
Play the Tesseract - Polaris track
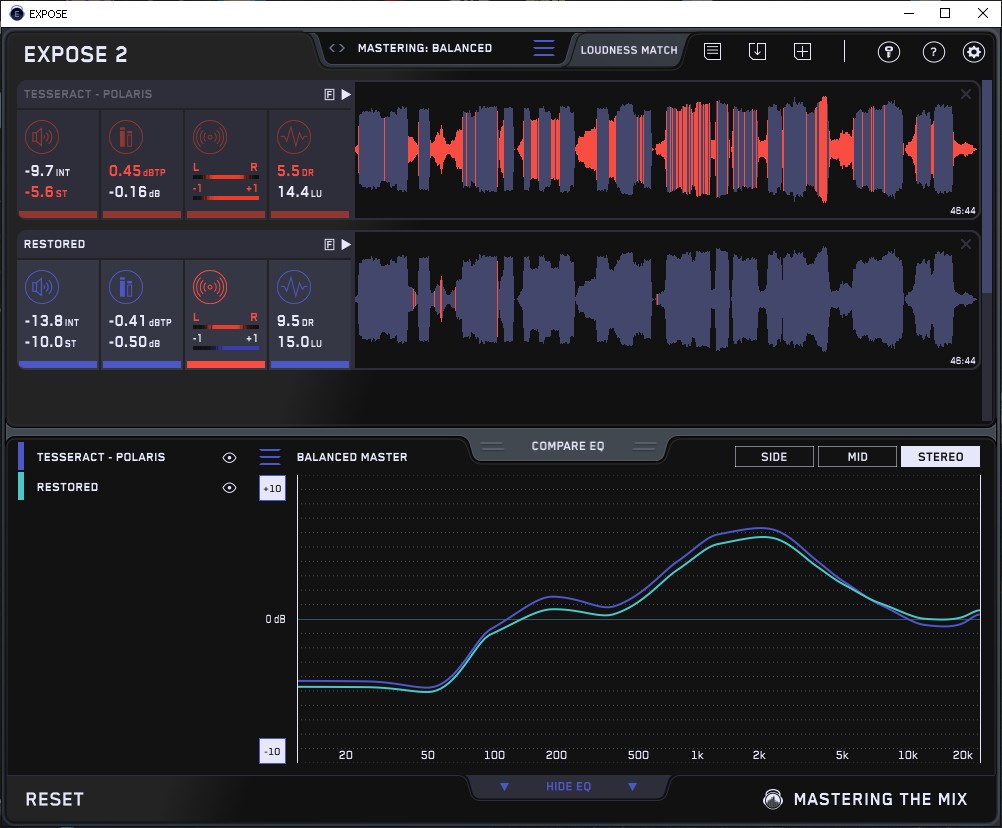pyautogui.click(x=346, y=94)
